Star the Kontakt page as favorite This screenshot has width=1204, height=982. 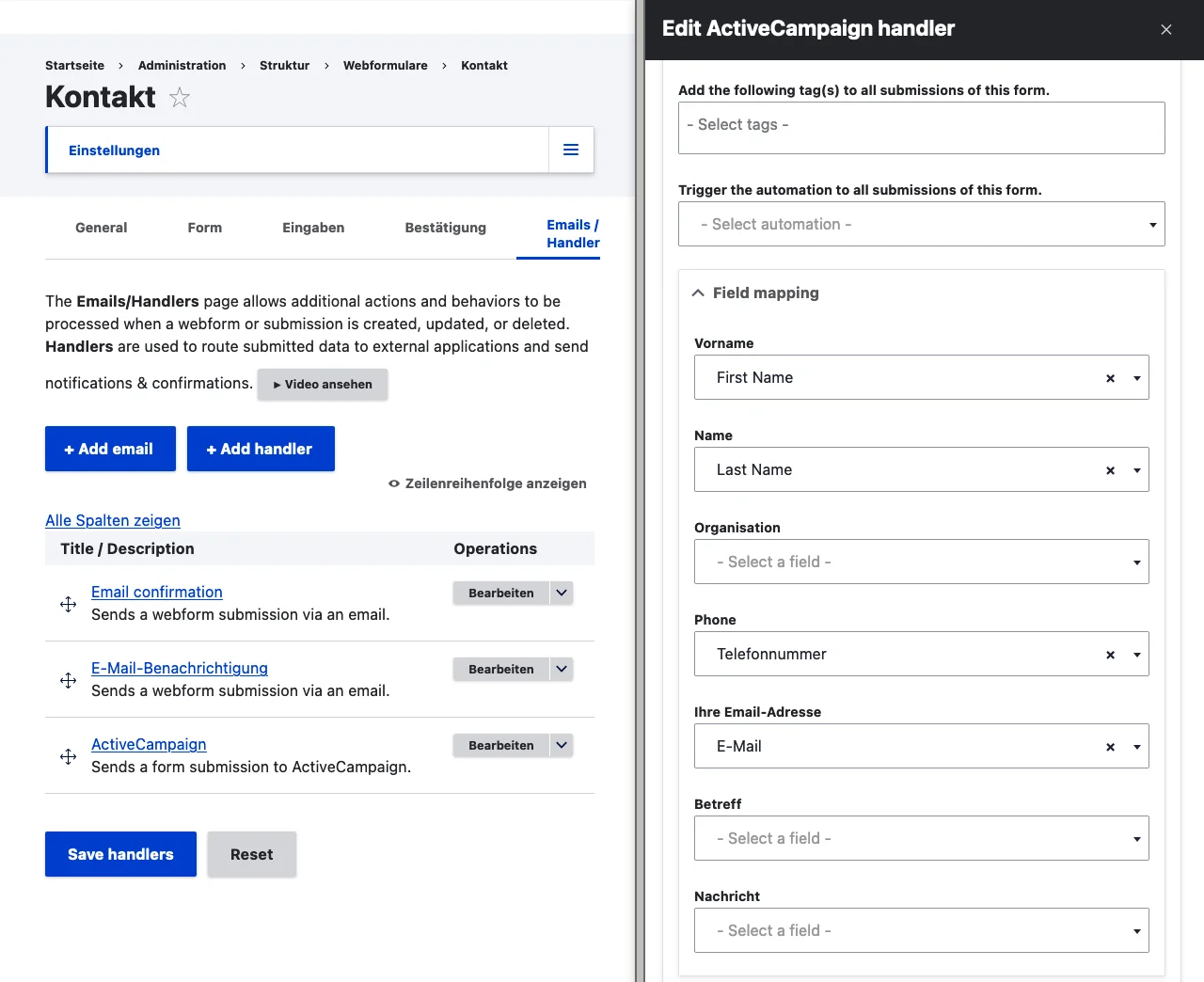(x=180, y=97)
